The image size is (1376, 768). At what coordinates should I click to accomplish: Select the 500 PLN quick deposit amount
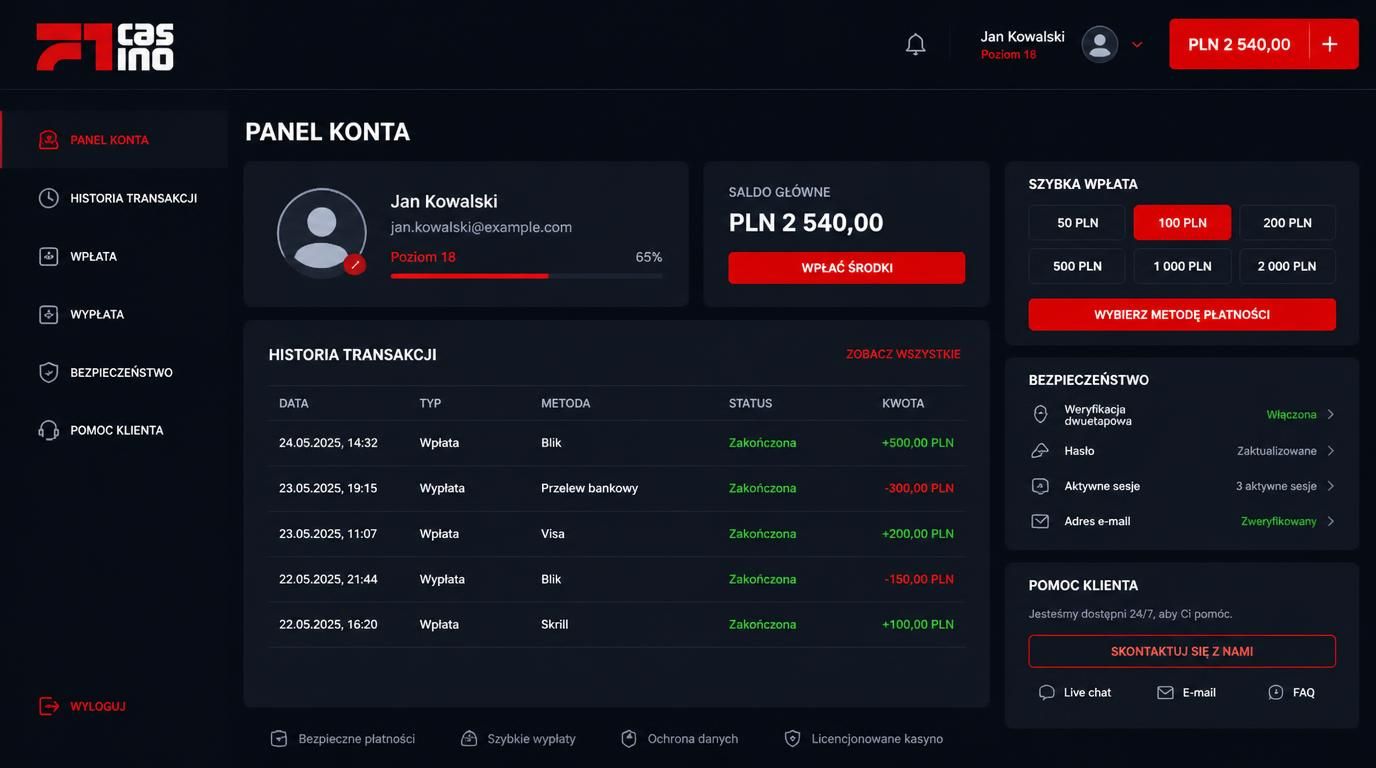1077,266
